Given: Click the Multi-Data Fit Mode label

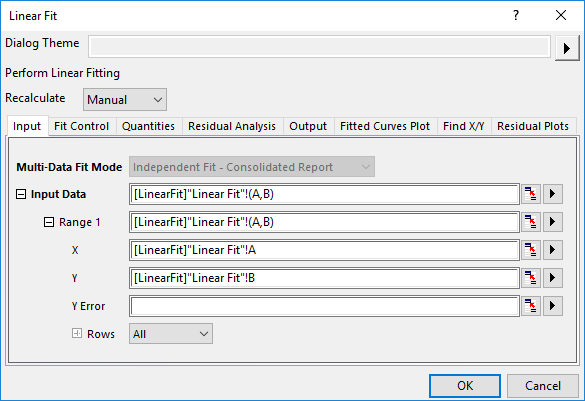Looking at the screenshot, I should (x=69, y=167).
